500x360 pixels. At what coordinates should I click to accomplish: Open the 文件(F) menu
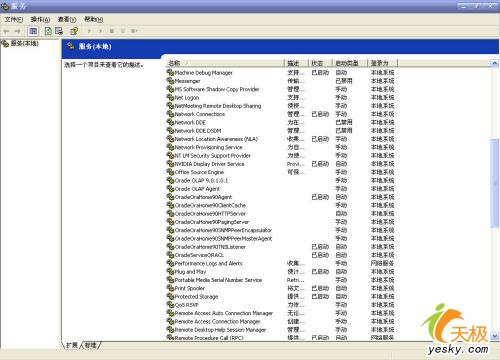click(x=14, y=20)
